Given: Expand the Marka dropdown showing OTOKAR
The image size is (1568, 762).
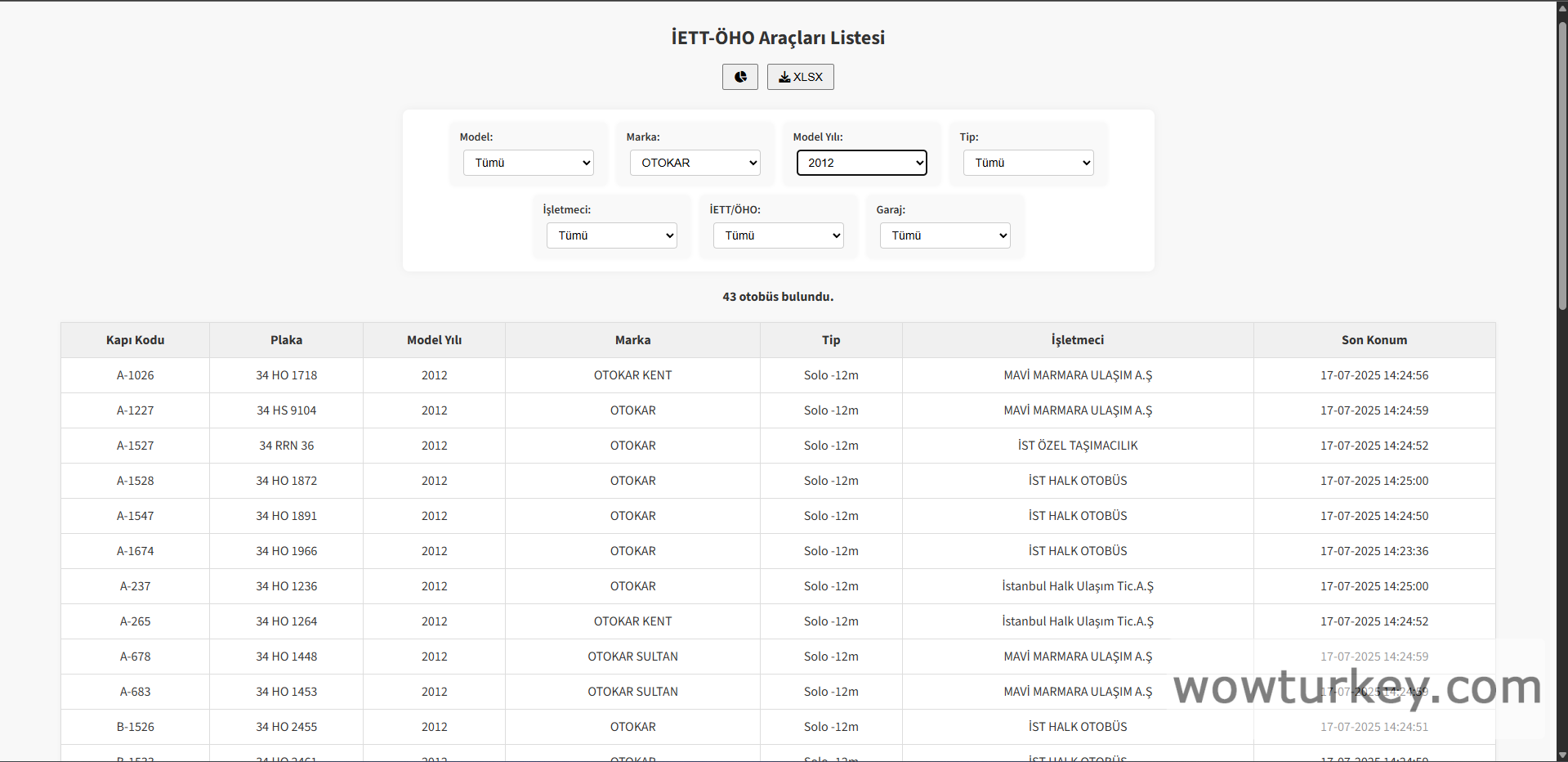Looking at the screenshot, I should pos(695,163).
